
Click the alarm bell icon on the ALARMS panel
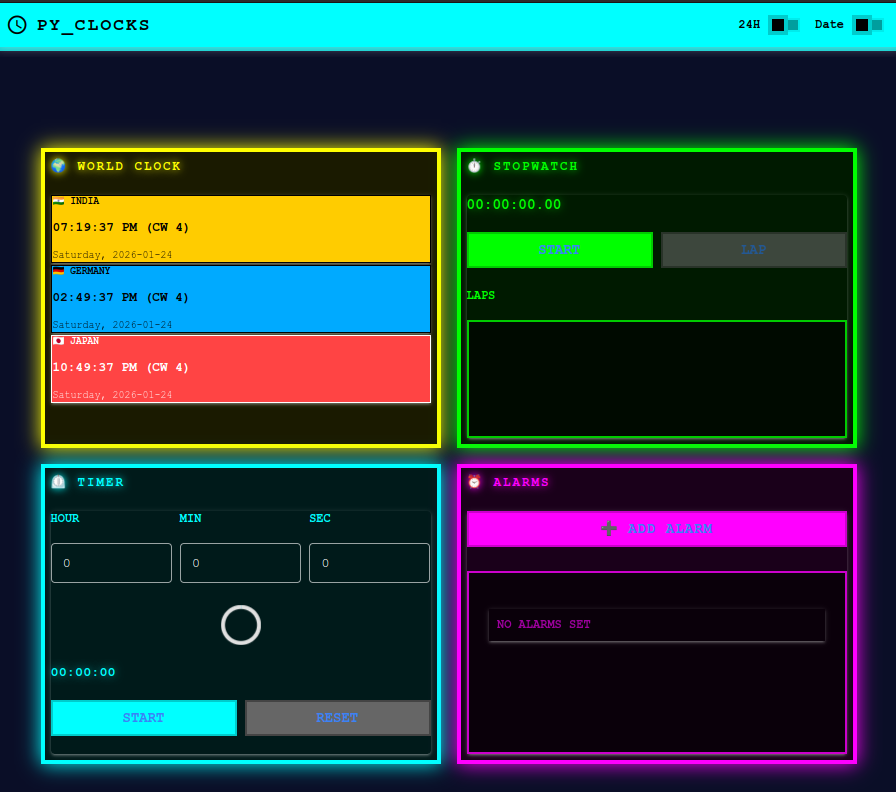[474, 482]
